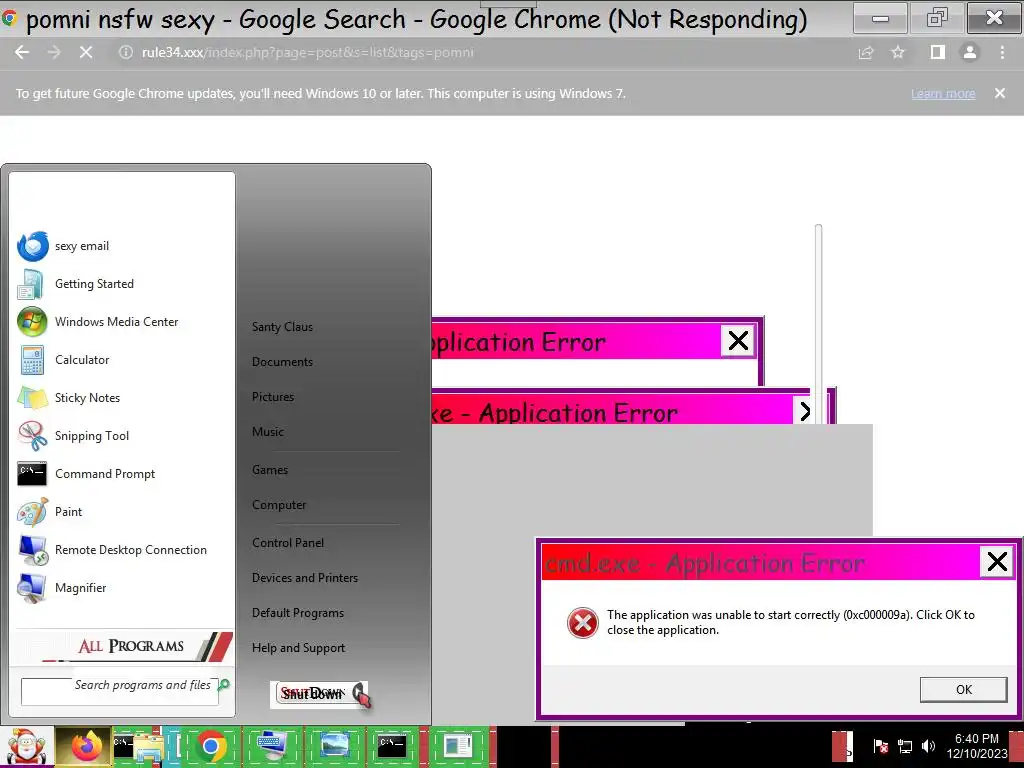Click the Chrome address bar URL
The image size is (1024, 768).
307,52
